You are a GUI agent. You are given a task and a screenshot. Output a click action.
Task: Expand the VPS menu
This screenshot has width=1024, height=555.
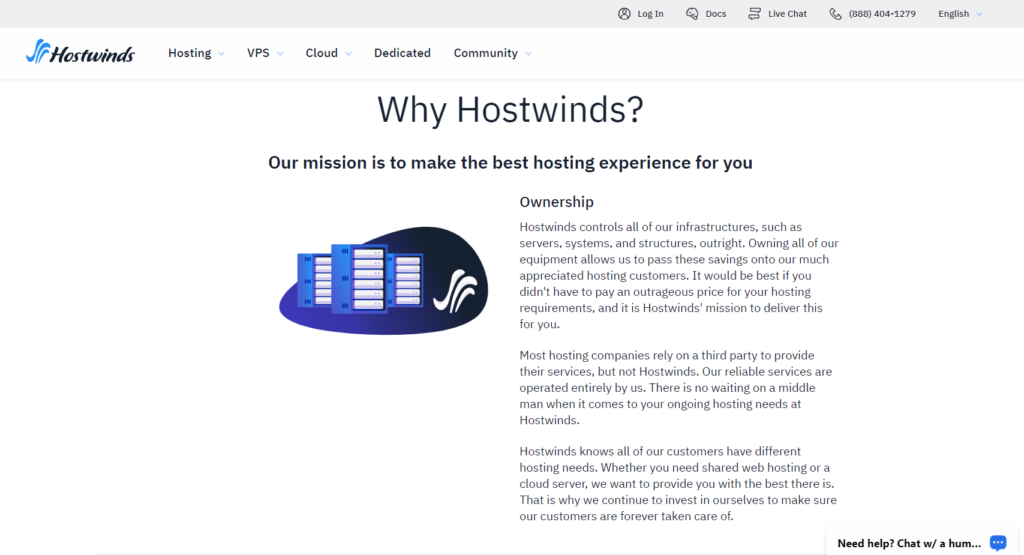264,53
